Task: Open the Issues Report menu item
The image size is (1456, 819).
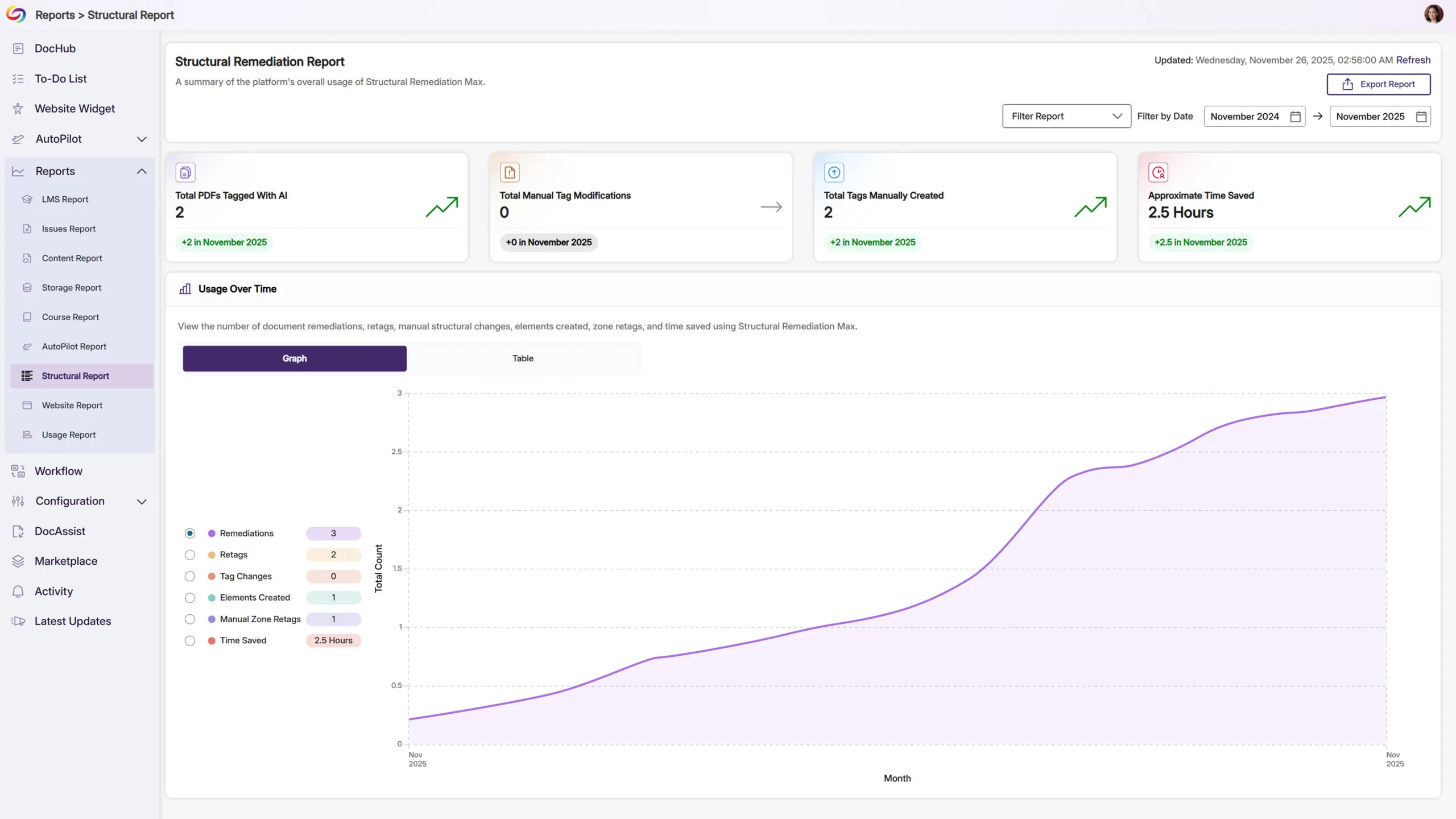Action: (68, 229)
